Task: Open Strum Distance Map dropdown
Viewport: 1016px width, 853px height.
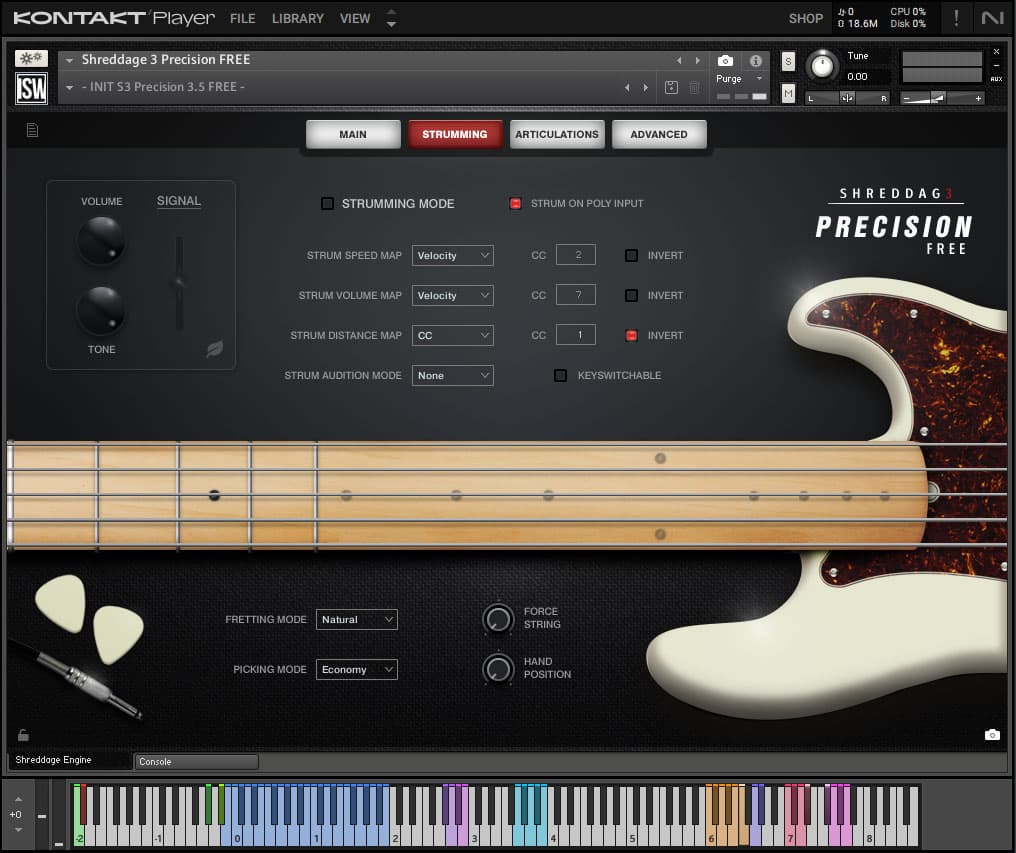Action: point(452,336)
